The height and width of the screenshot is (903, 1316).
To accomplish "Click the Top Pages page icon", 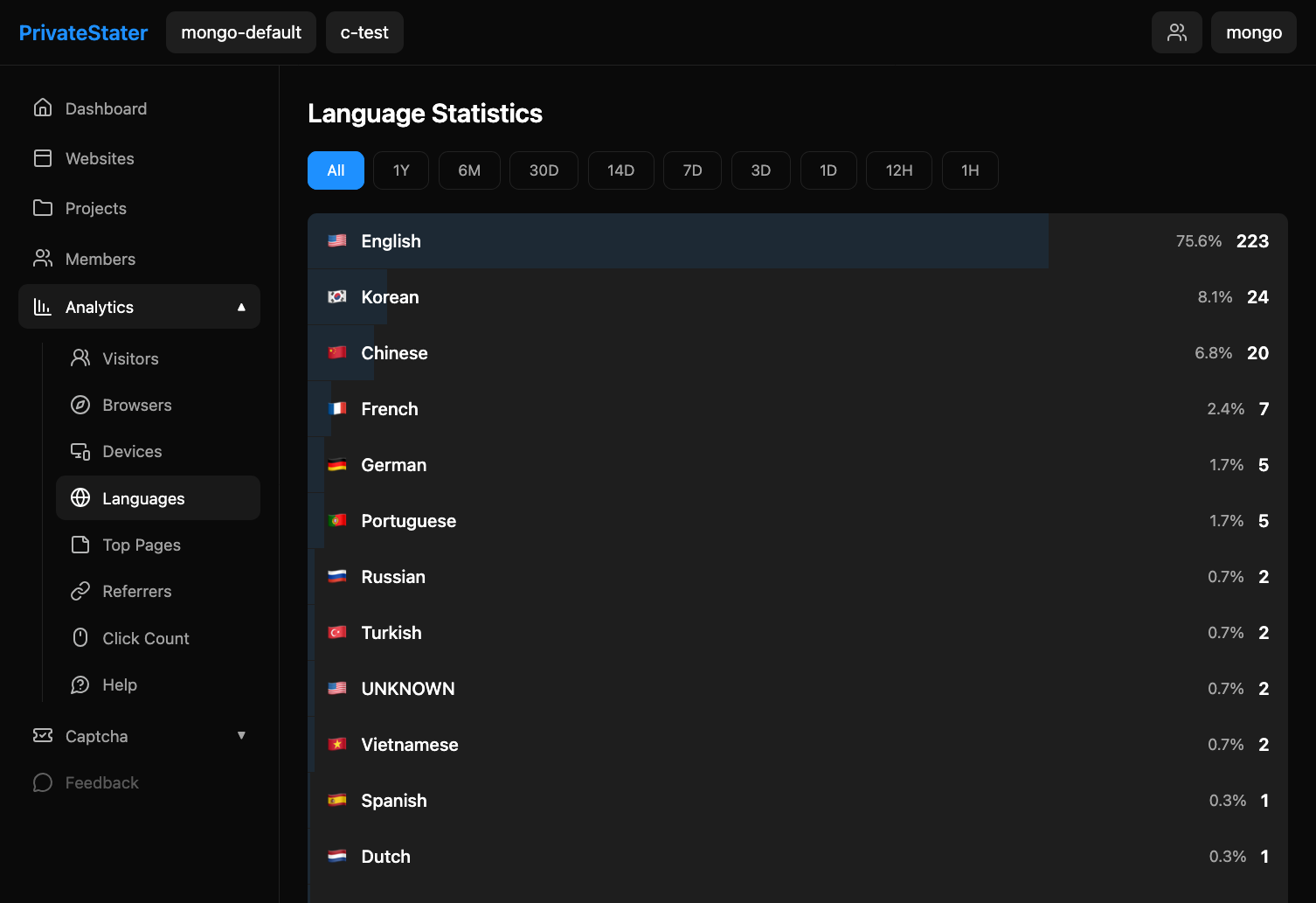I will [x=80, y=545].
